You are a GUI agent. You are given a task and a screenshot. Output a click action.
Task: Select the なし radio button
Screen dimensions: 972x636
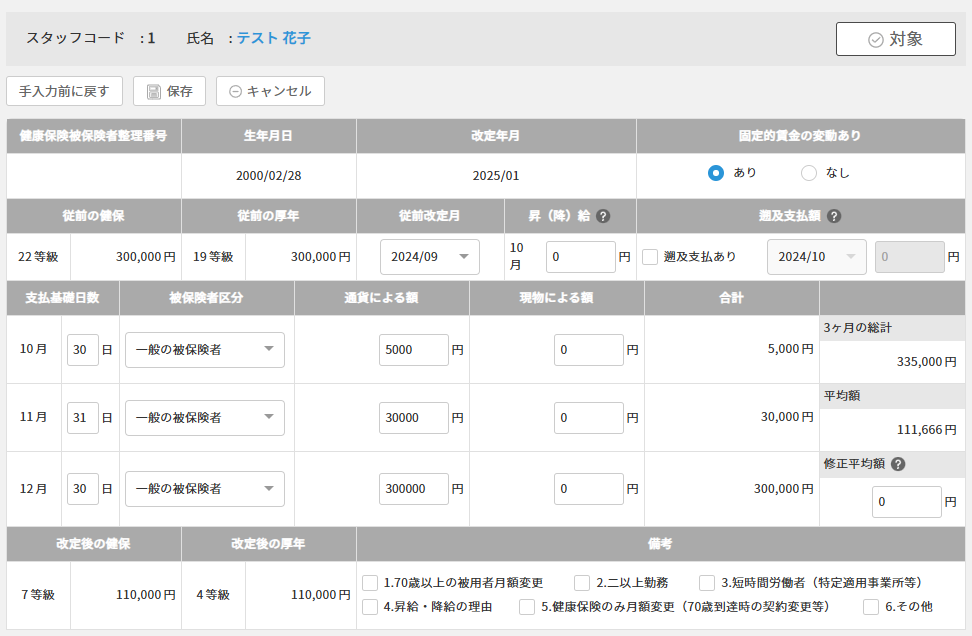coord(809,173)
